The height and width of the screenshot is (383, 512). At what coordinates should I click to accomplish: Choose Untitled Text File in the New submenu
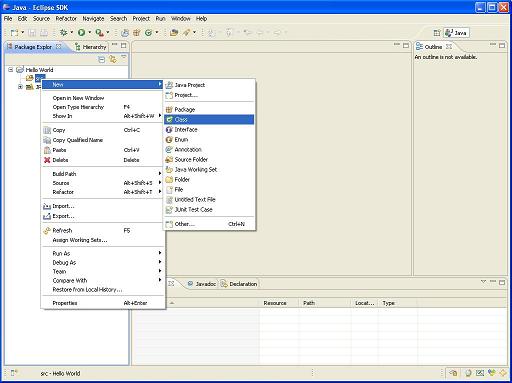click(209, 199)
